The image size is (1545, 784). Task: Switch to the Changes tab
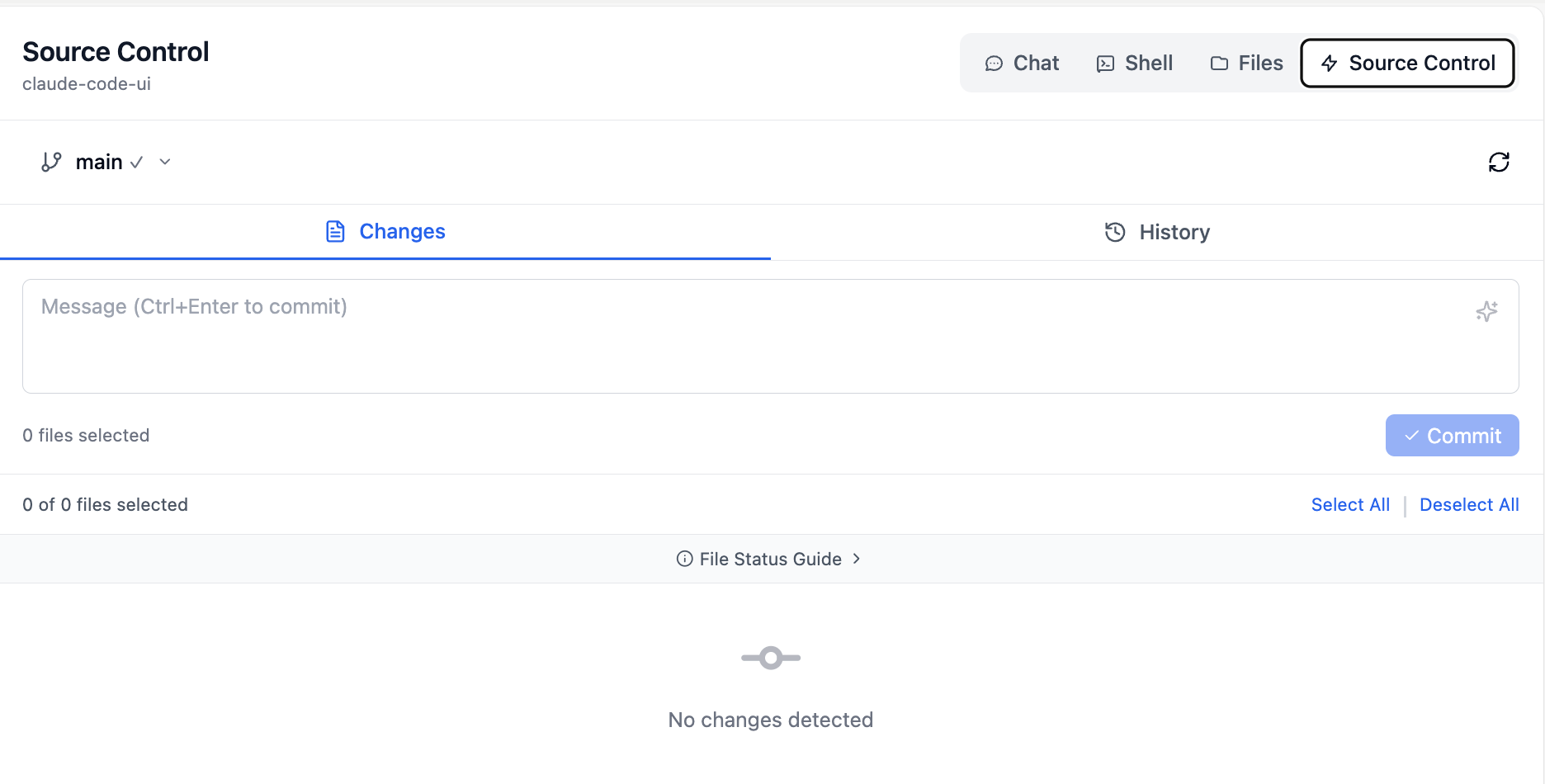click(385, 232)
